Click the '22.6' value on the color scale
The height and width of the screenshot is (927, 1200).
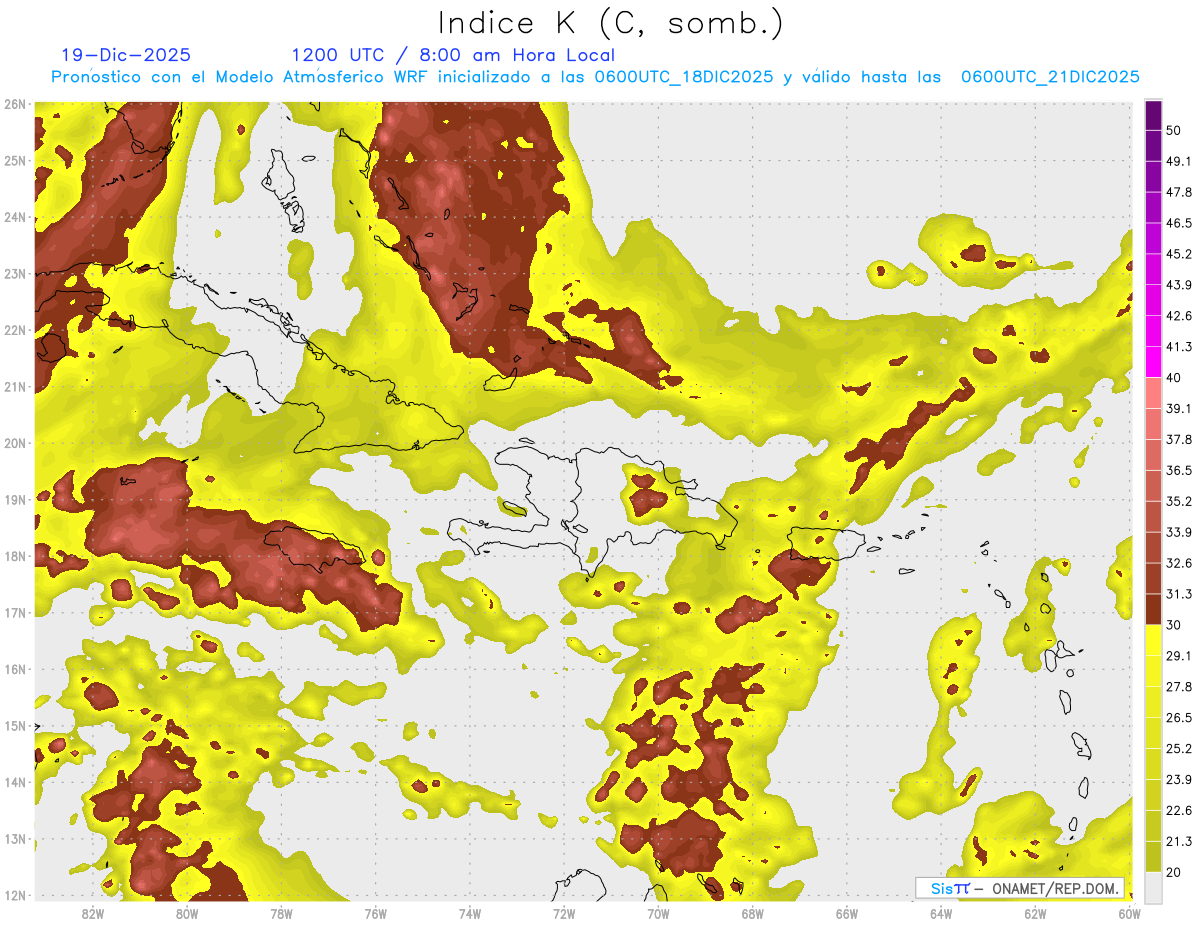1178,810
